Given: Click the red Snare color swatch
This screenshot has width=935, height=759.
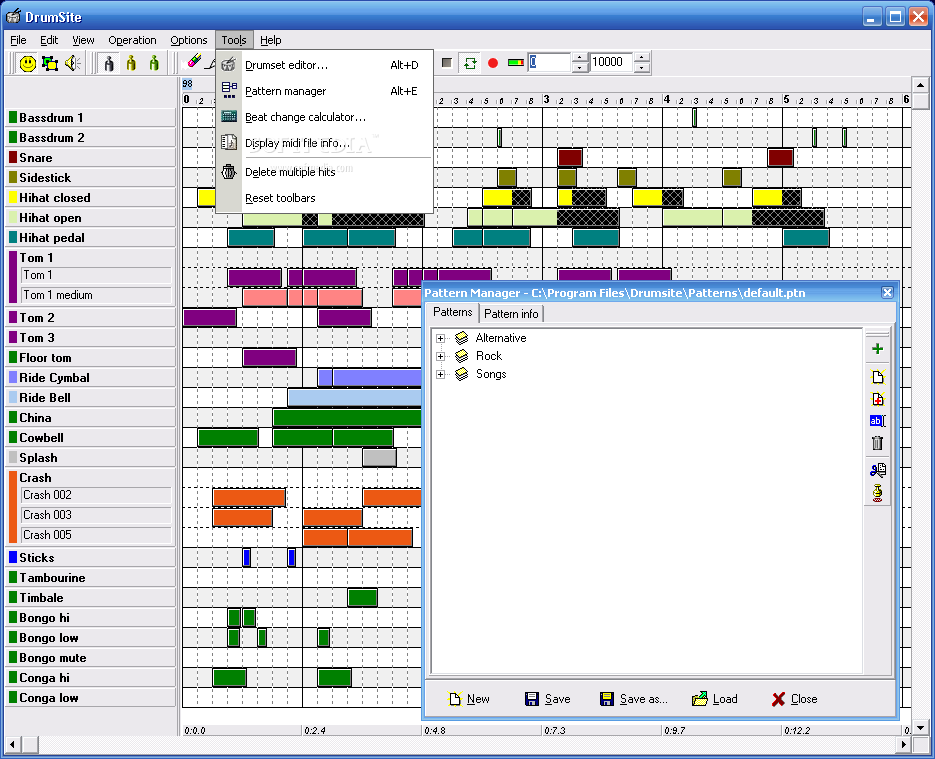Looking at the screenshot, I should (13, 157).
